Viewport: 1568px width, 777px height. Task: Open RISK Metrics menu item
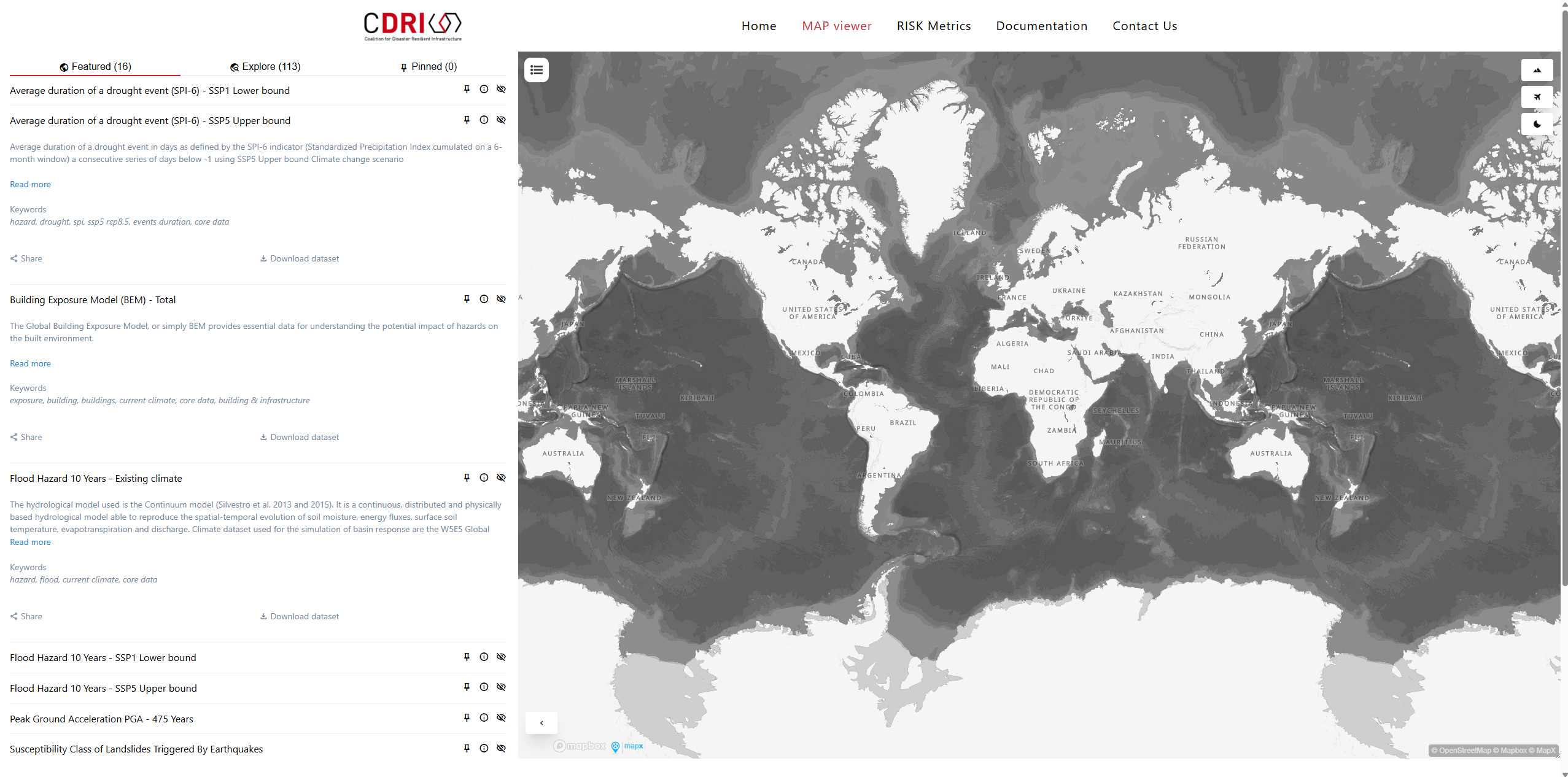(933, 26)
